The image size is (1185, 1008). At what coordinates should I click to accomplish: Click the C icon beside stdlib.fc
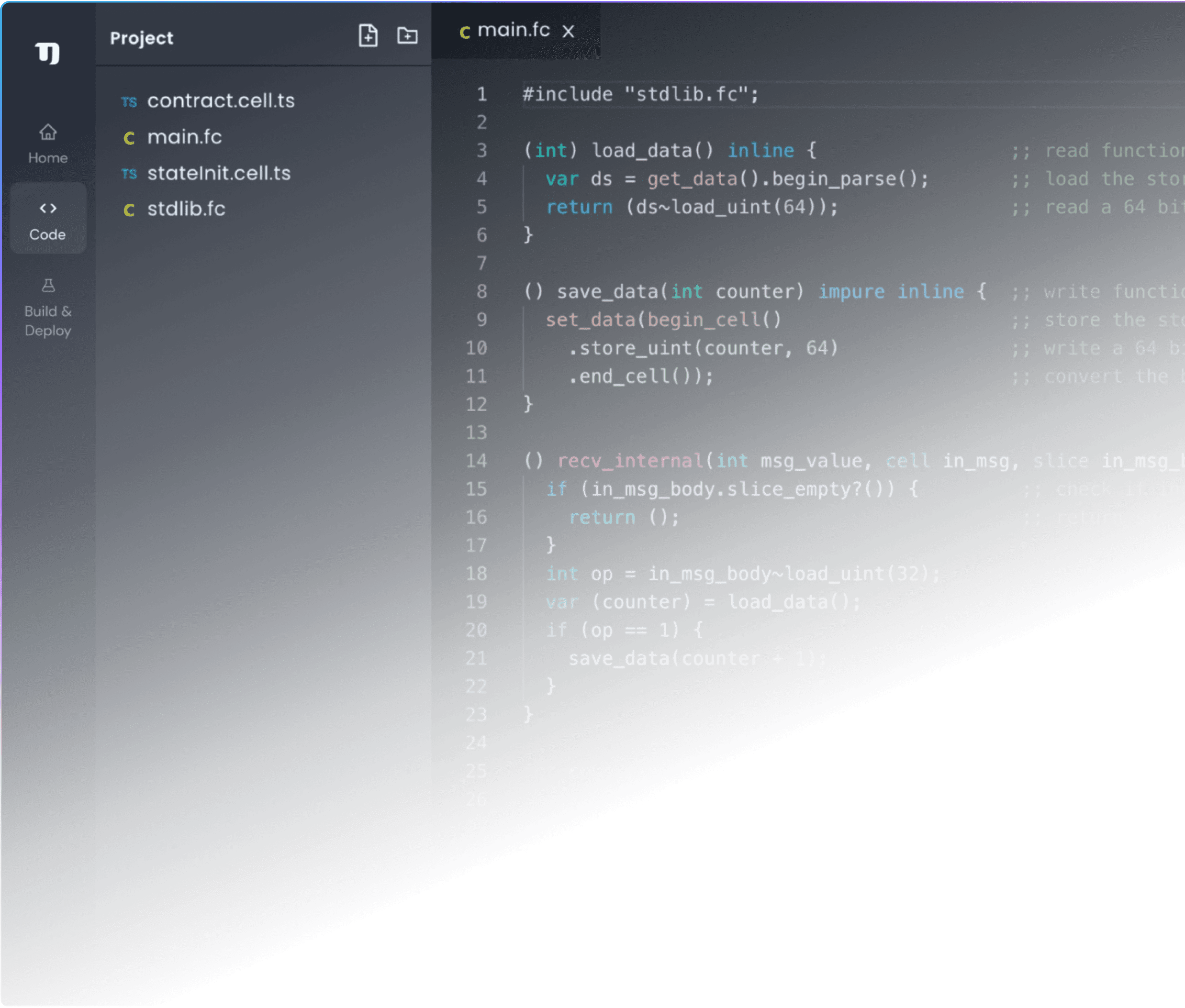pyautogui.click(x=129, y=210)
